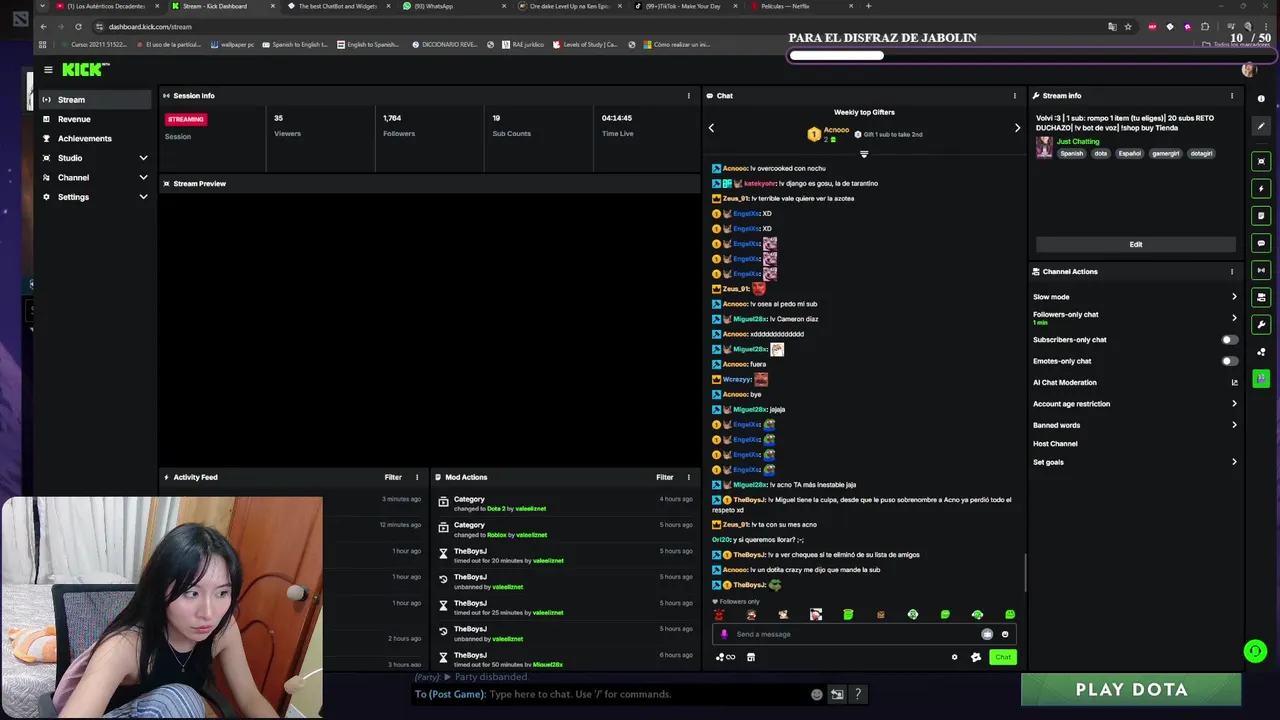Expand the Settings sidebar section
Viewport: 1280px width, 720px height.
point(95,197)
